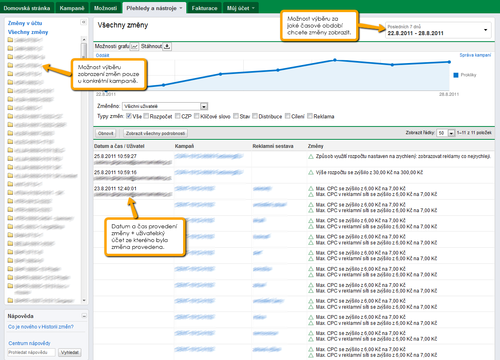Open the Fakturace tab
The image size is (500, 360).
[204, 8]
